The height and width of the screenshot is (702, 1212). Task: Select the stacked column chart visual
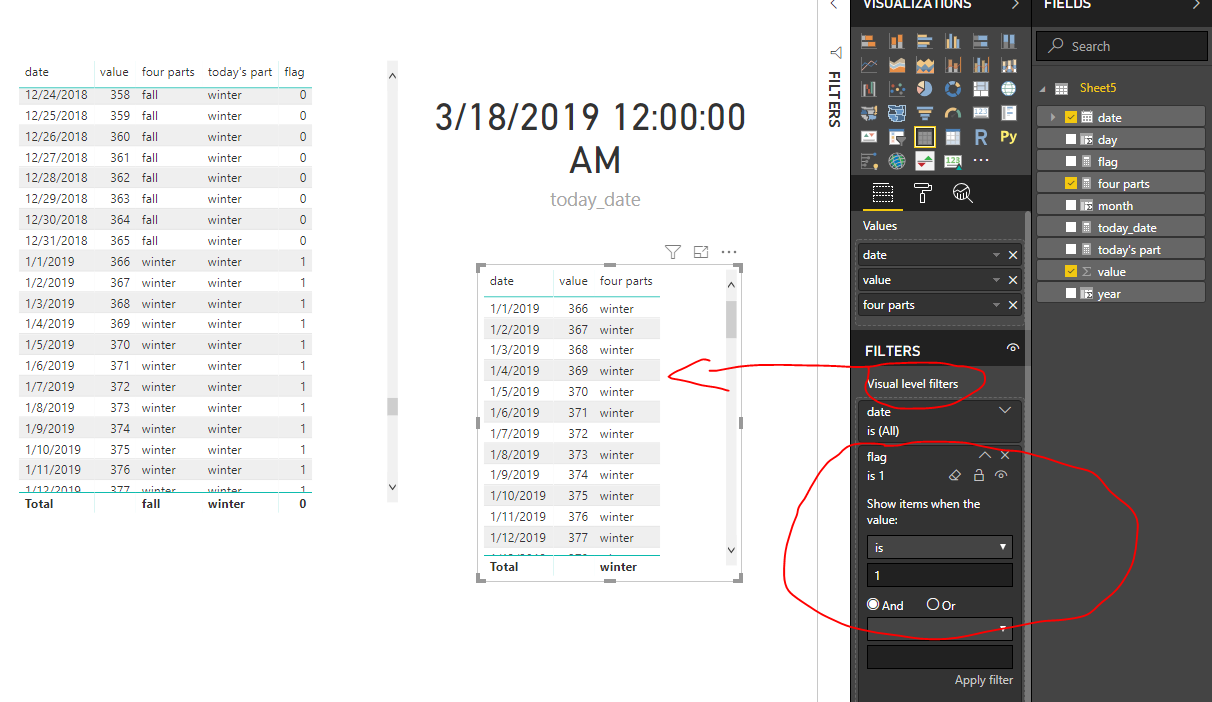tap(897, 41)
